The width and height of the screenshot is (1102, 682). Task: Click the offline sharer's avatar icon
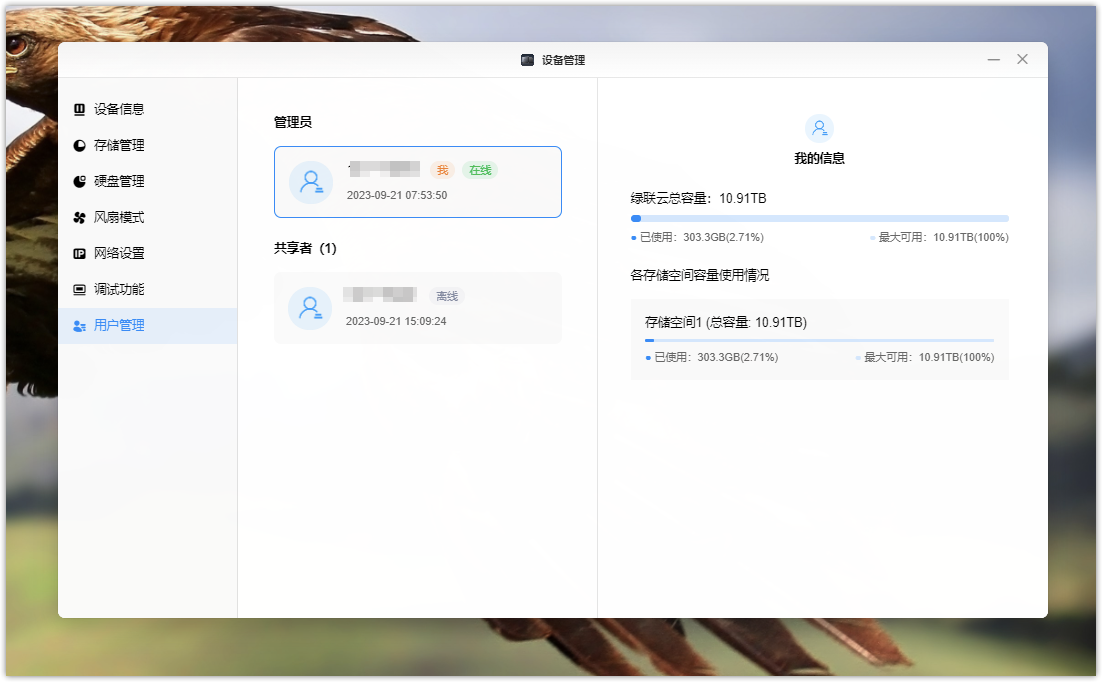coord(310,308)
